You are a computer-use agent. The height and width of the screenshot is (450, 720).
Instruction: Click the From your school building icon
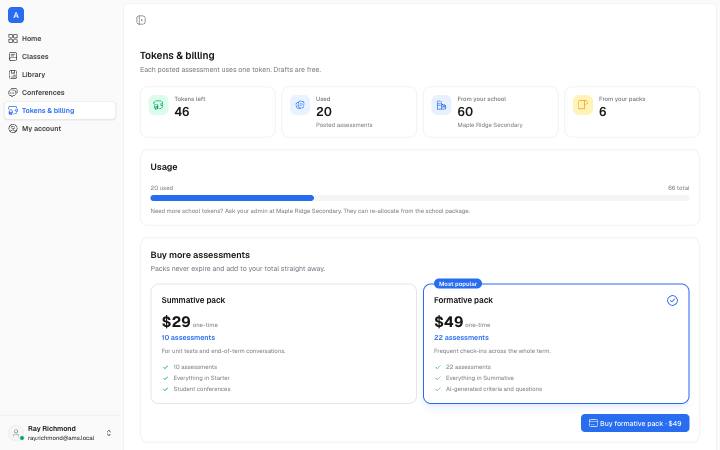(441, 105)
